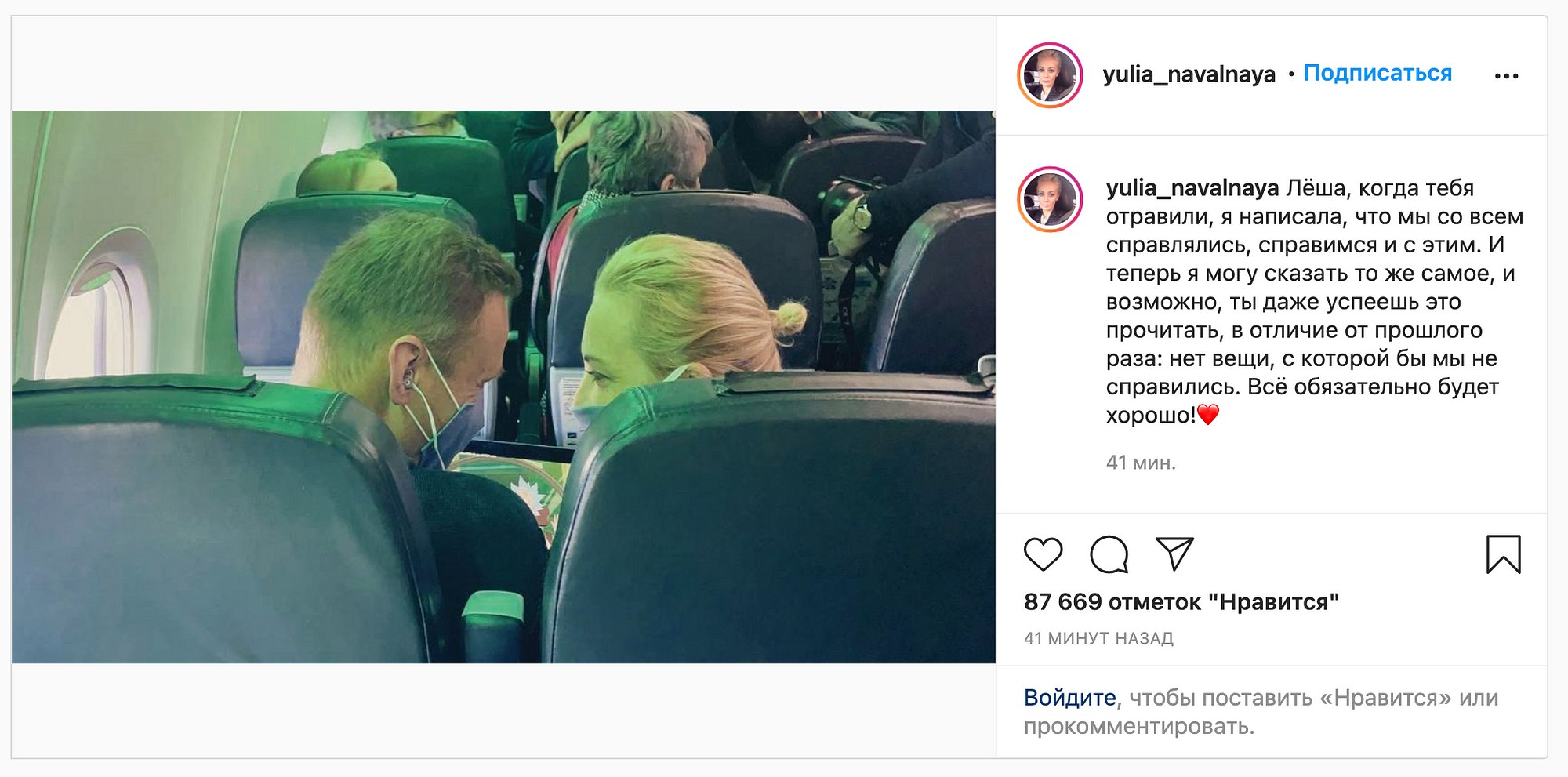The width and height of the screenshot is (1568, 777).
Task: Select the прокомментировать login prompt text
Action: [1139, 726]
